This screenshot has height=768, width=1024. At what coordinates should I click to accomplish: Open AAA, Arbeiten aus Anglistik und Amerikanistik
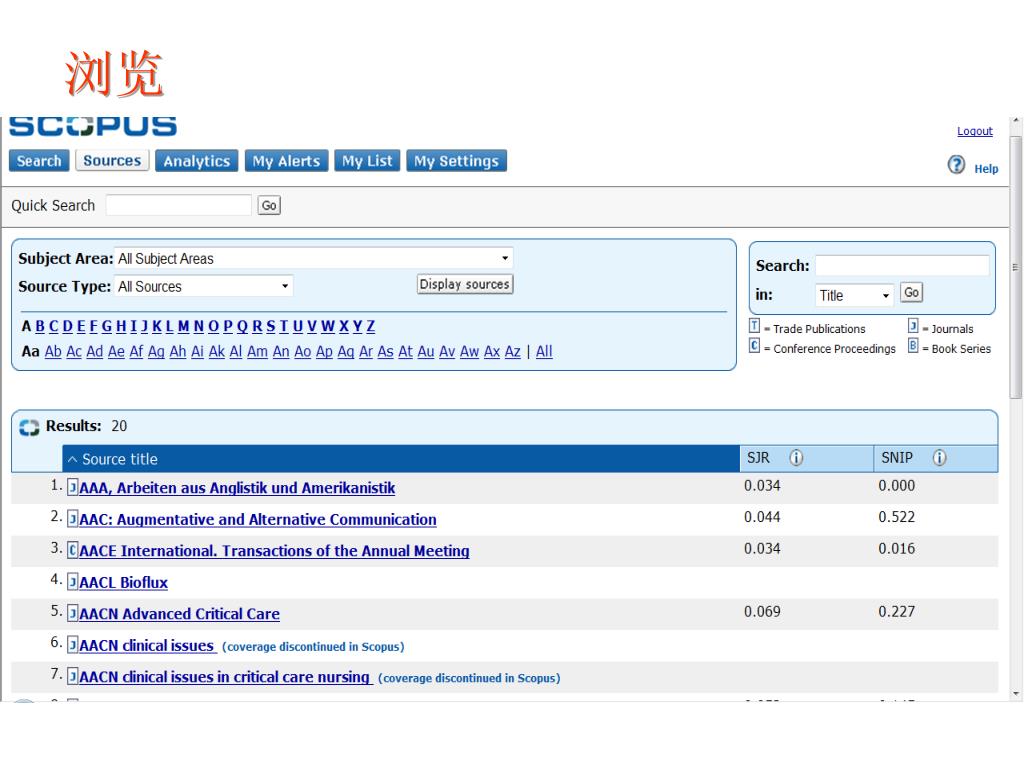(237, 488)
